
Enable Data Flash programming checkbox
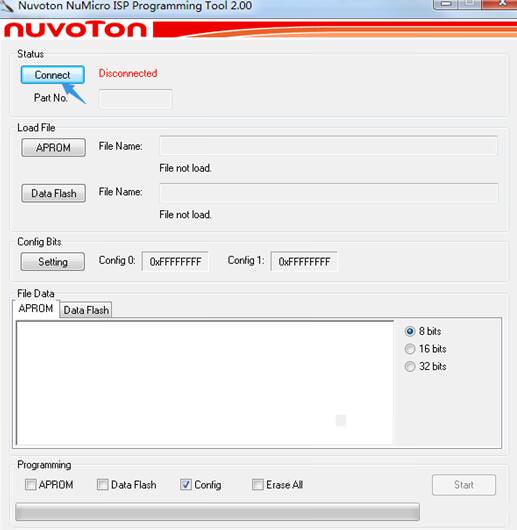pyautogui.click(x=102, y=485)
